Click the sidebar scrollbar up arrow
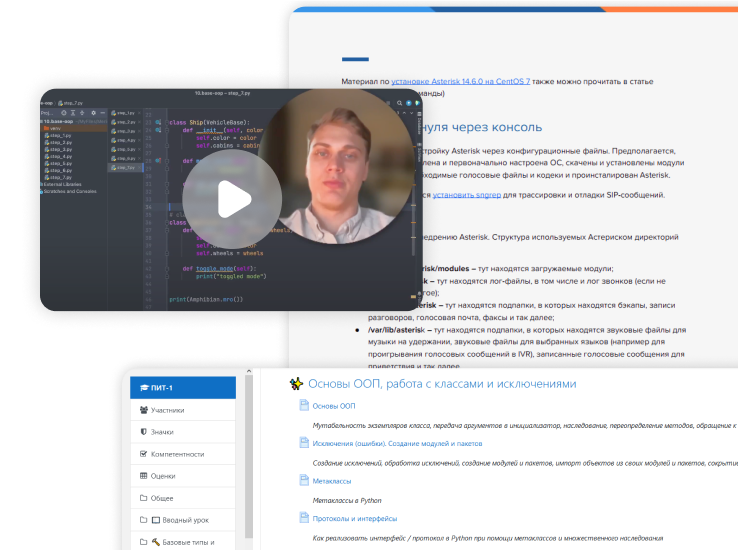The height and width of the screenshot is (550, 738). [249, 371]
